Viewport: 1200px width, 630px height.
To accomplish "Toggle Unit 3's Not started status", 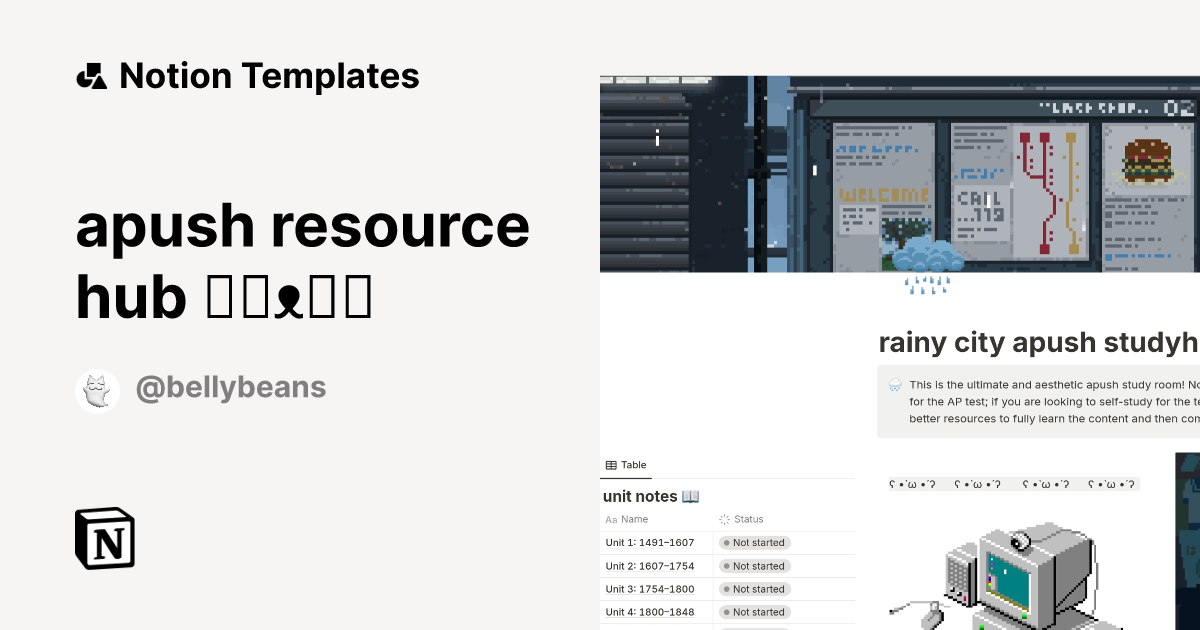I will (754, 589).
